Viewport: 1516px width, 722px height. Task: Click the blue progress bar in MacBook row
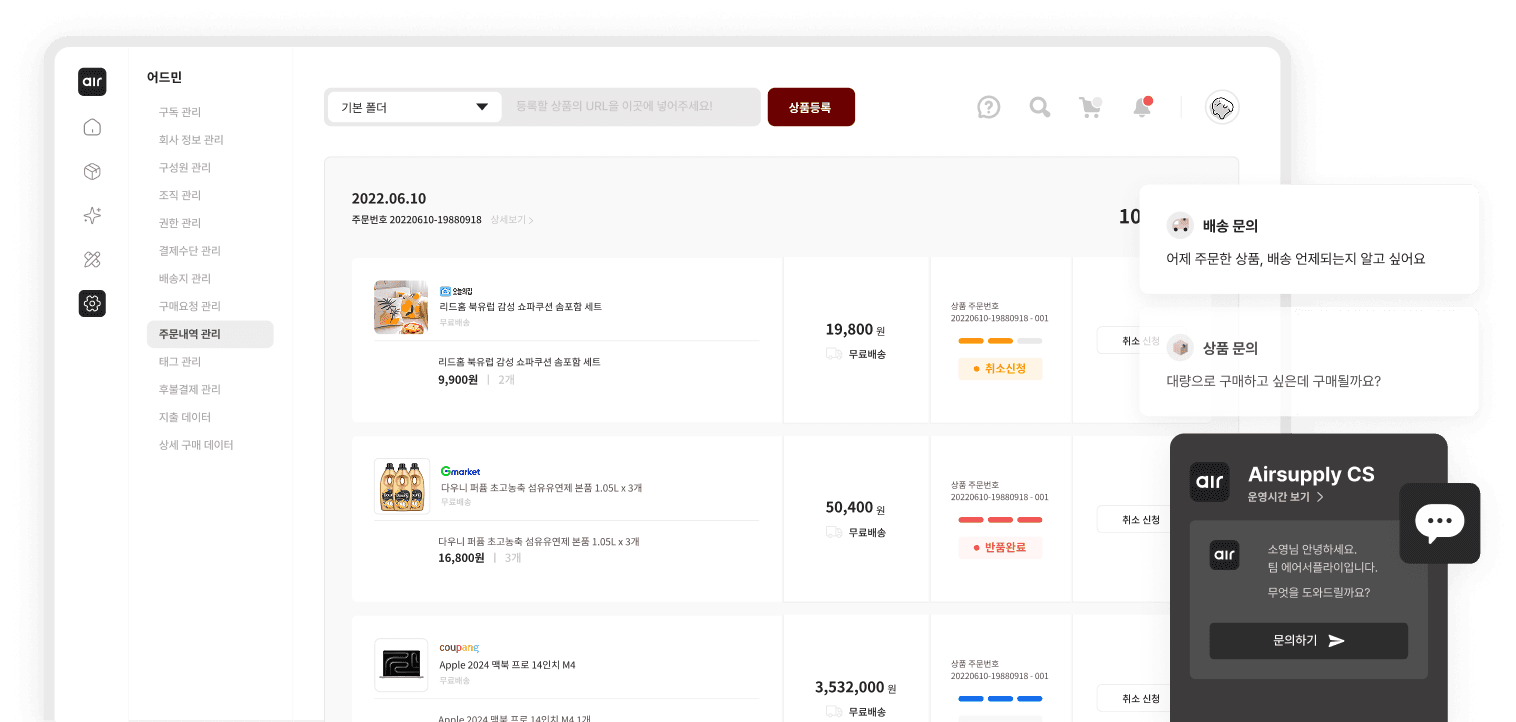pos(1000,699)
